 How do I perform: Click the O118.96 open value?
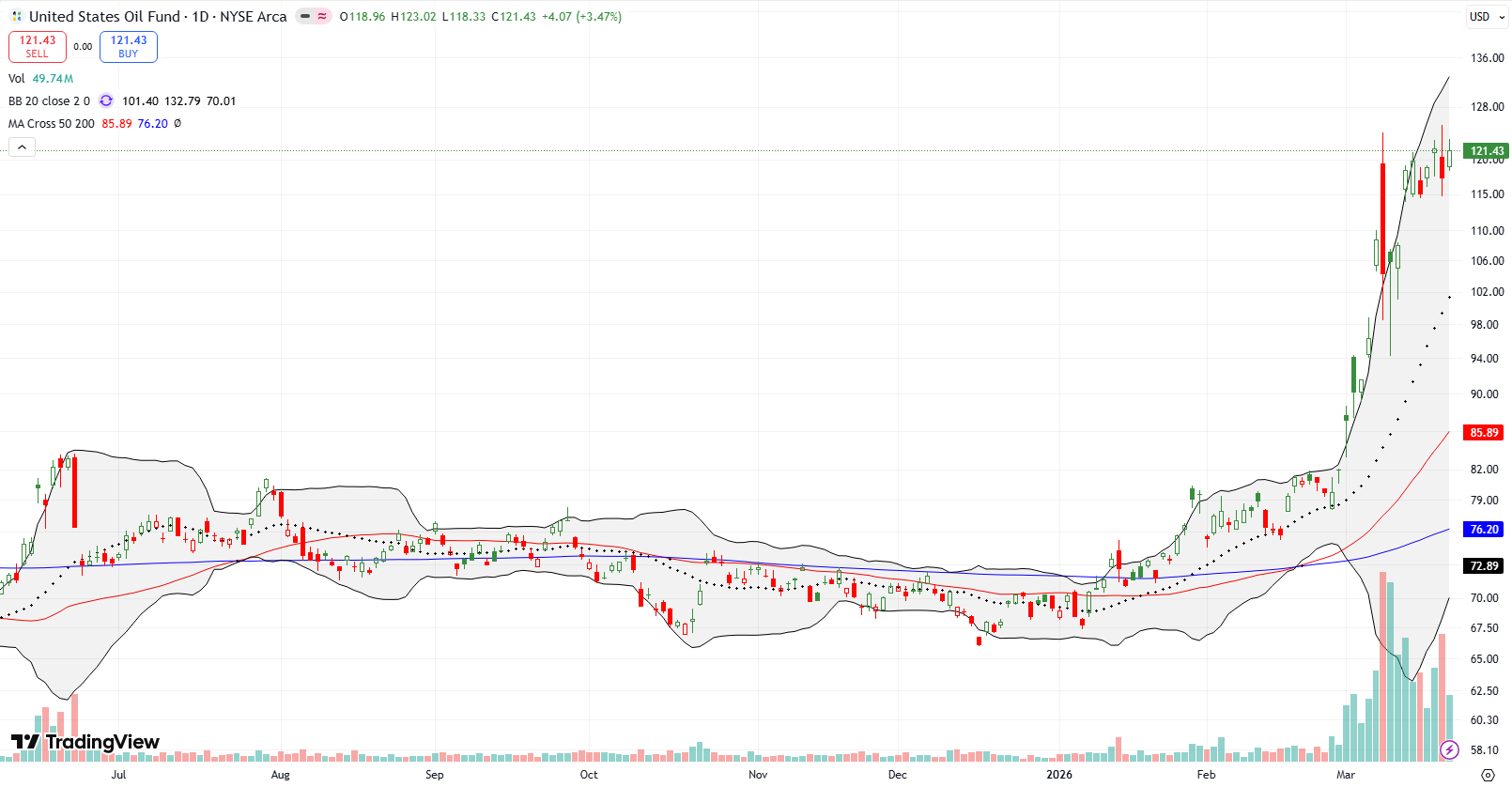point(363,16)
